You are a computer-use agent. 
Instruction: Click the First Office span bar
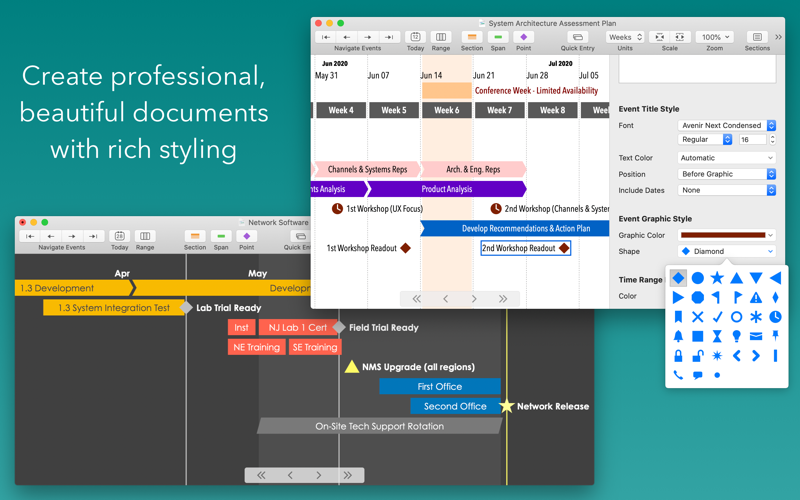(x=440, y=386)
